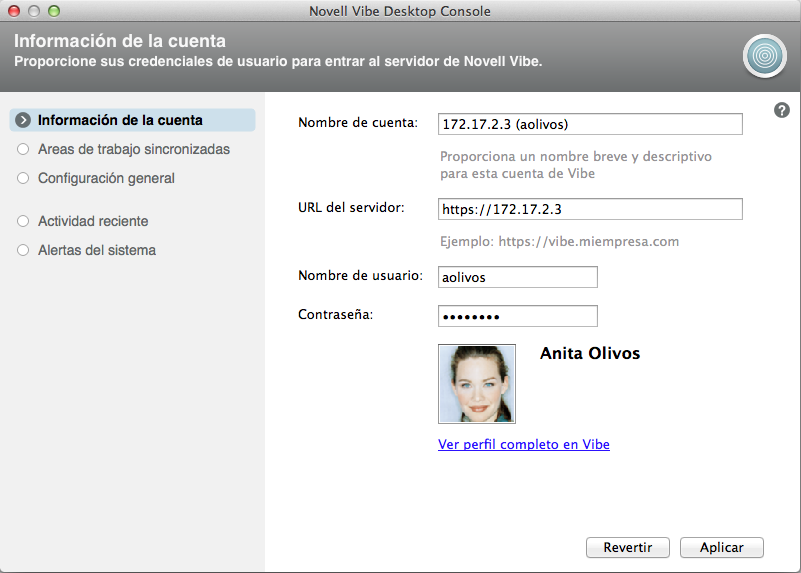
Task: Click Anita Olivos profile photo
Action: 477,384
